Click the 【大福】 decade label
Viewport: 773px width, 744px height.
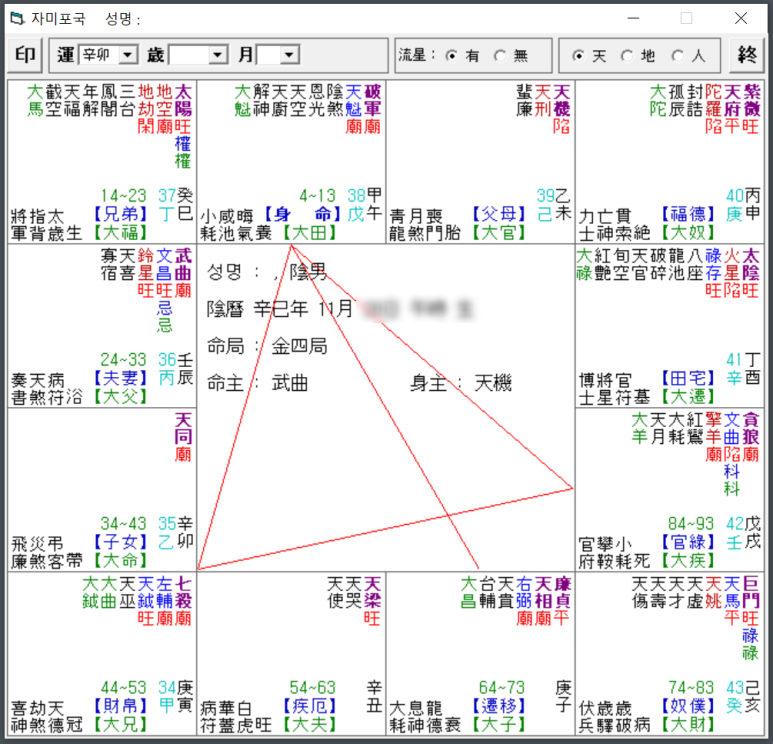click(x=120, y=232)
